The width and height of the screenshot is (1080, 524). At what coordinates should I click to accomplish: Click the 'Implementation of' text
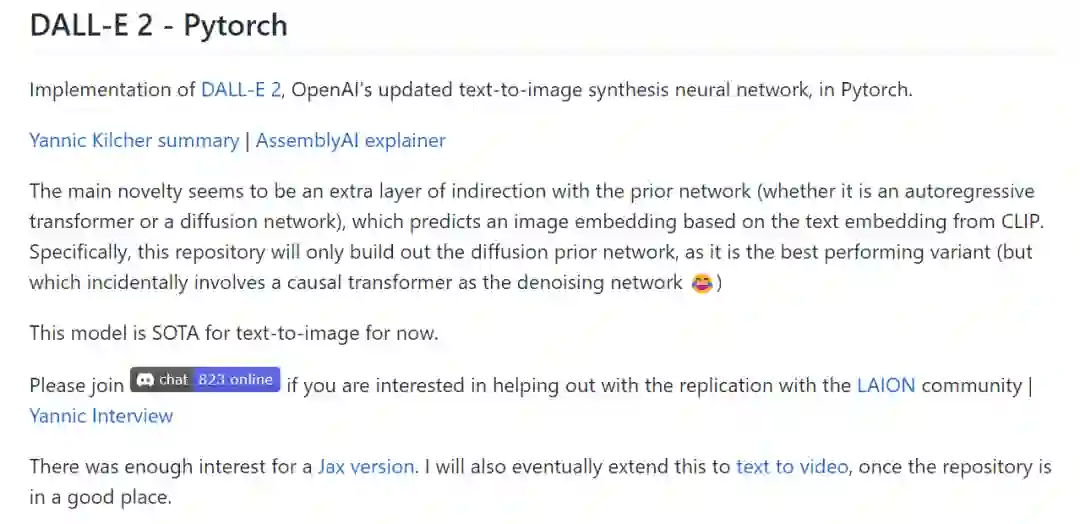112,89
